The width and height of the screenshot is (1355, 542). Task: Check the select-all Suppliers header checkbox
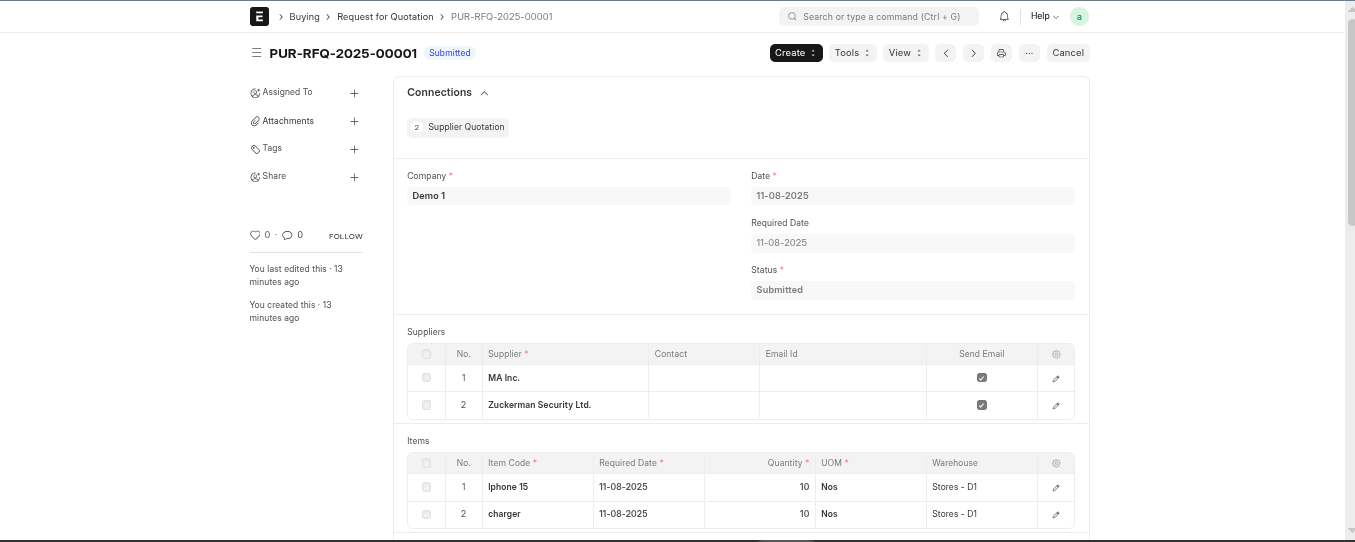point(426,354)
